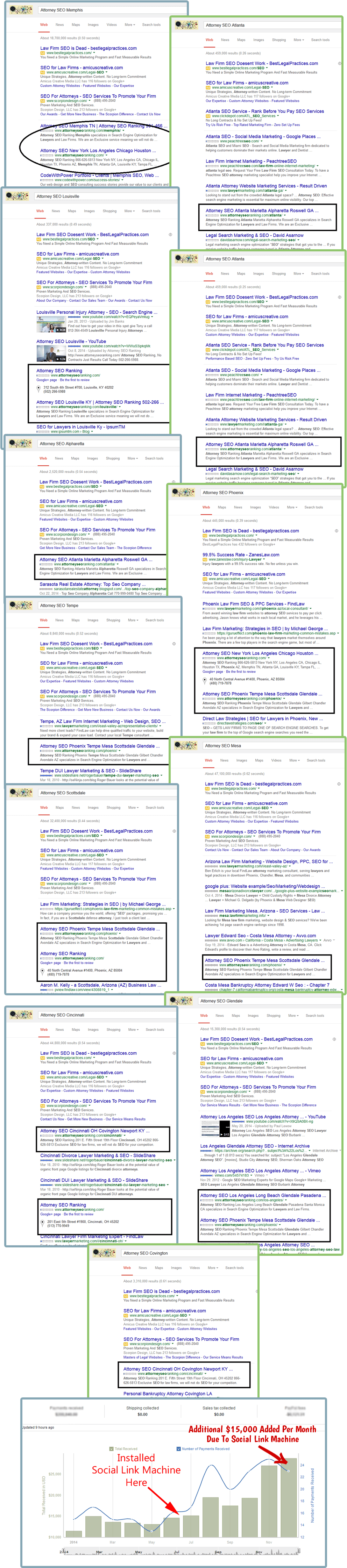Click the Google doodle logo beside Attorney SEO Covington
The width and height of the screenshot is (347, 1568).
click(x=105, y=1253)
